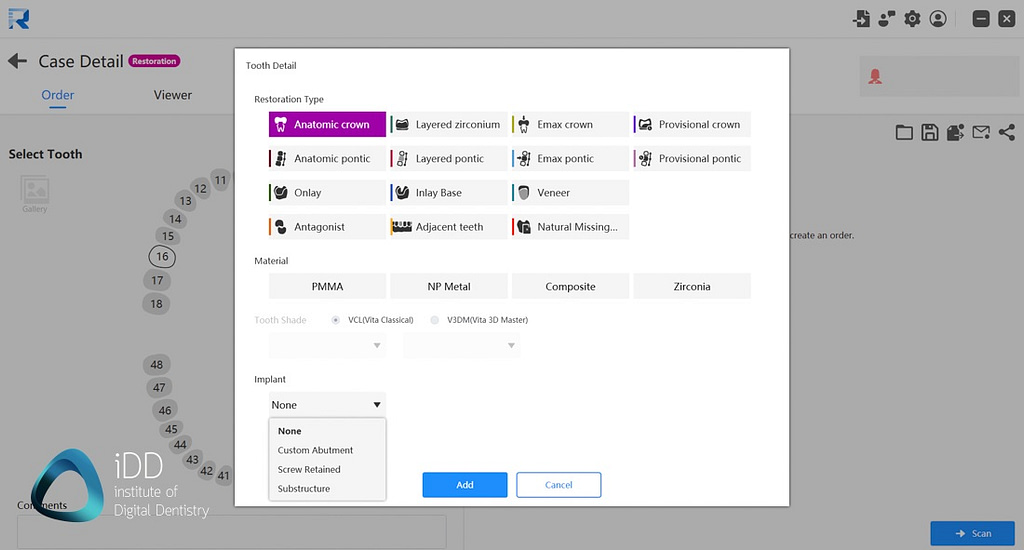Switch to the Viewer tab
Screen dimensions: 1024x550
click(x=172, y=95)
